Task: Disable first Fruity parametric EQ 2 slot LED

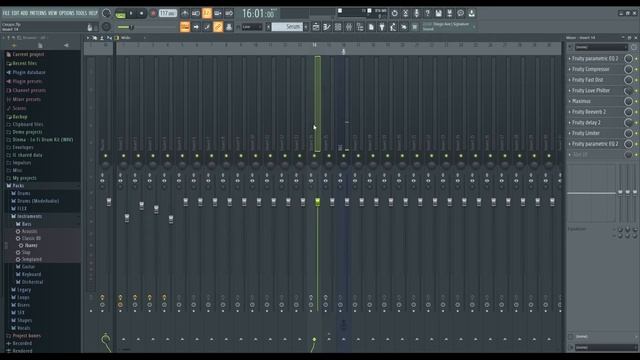Action: click(x=636, y=59)
